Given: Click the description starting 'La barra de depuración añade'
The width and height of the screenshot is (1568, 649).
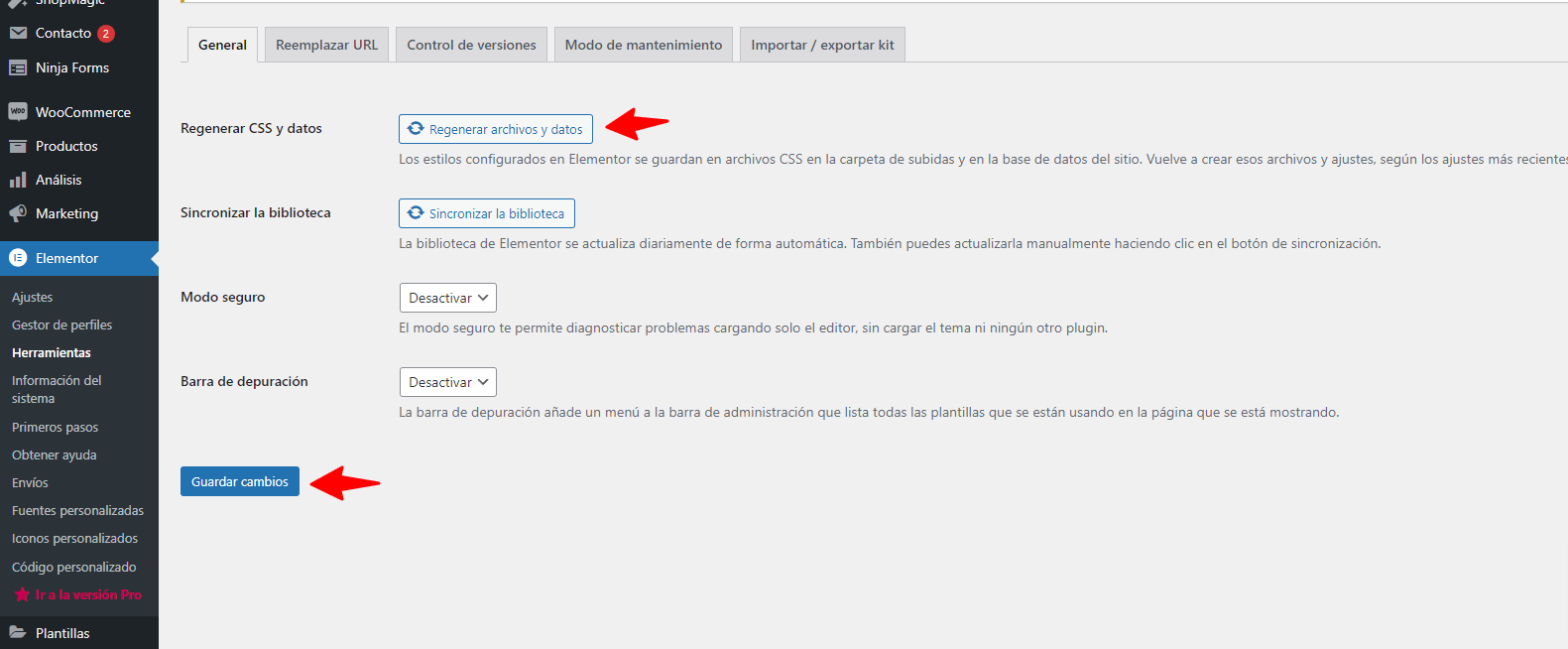Looking at the screenshot, I should pyautogui.click(x=869, y=412).
